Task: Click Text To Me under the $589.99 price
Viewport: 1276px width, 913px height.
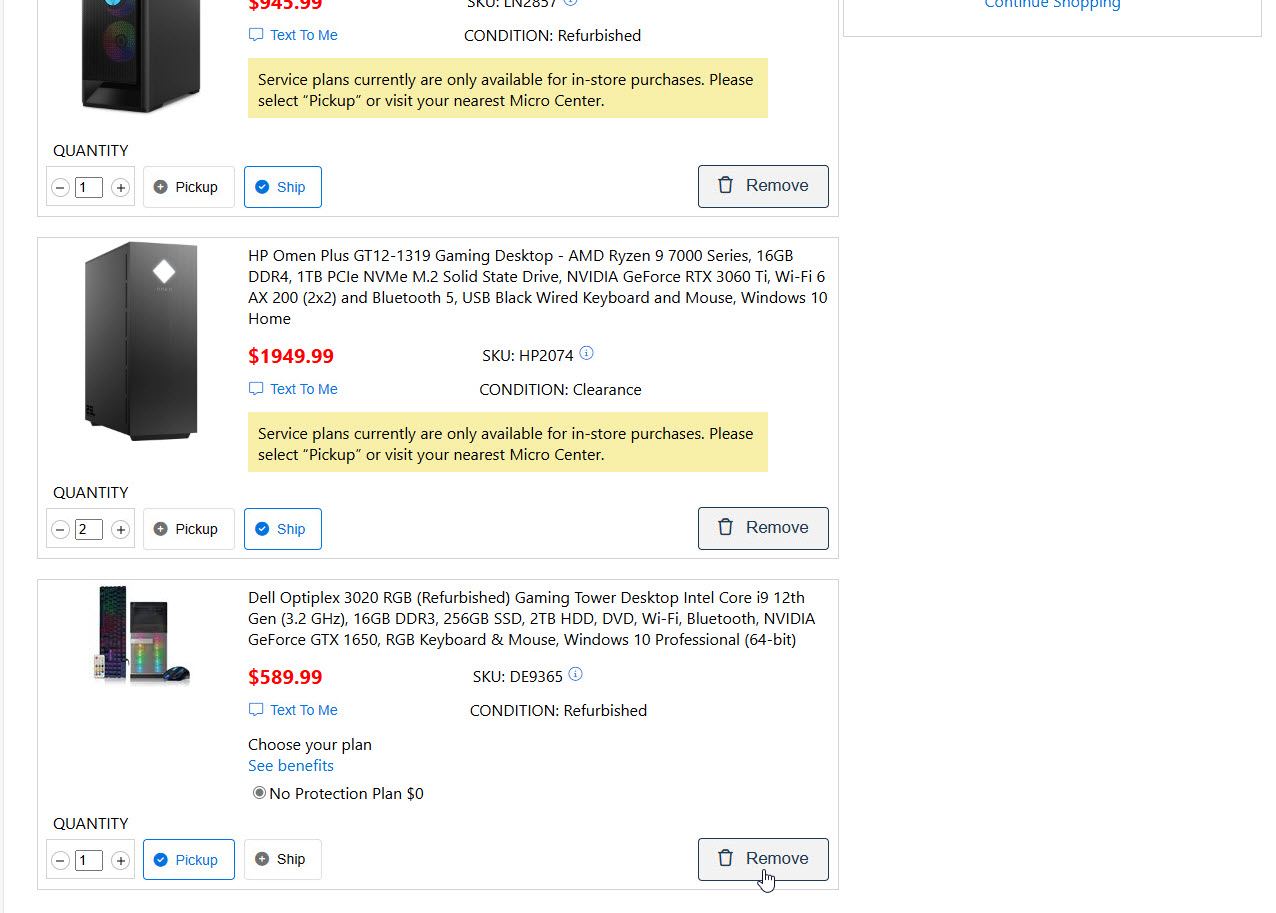Action: (293, 710)
